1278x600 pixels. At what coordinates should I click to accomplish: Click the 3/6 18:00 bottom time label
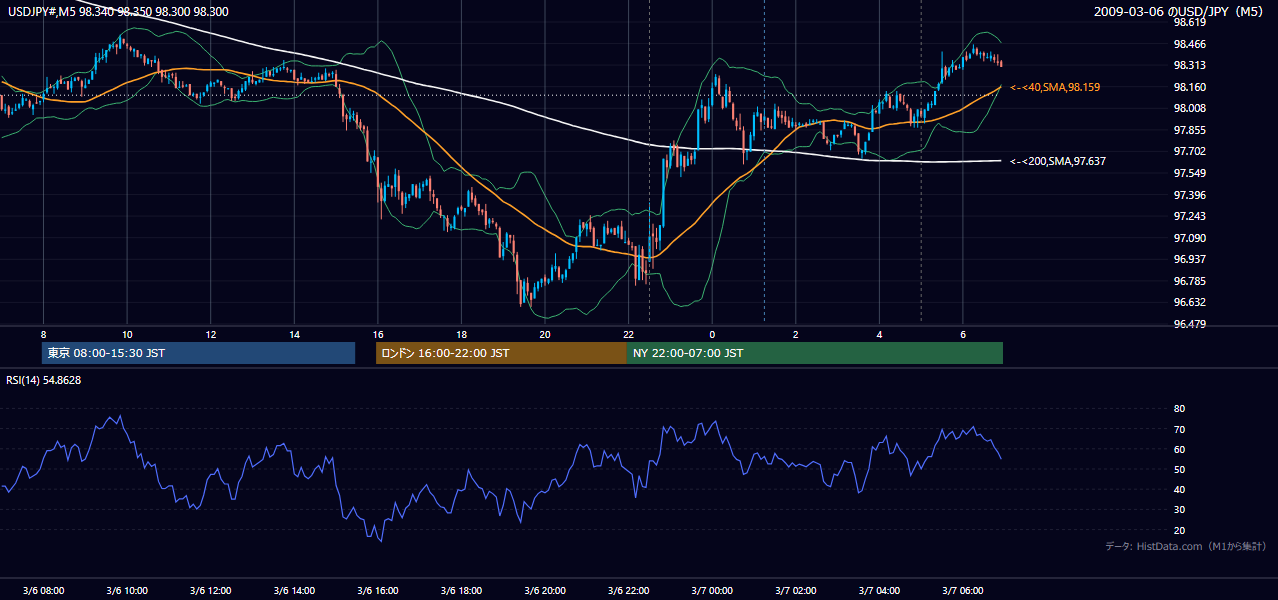click(461, 590)
